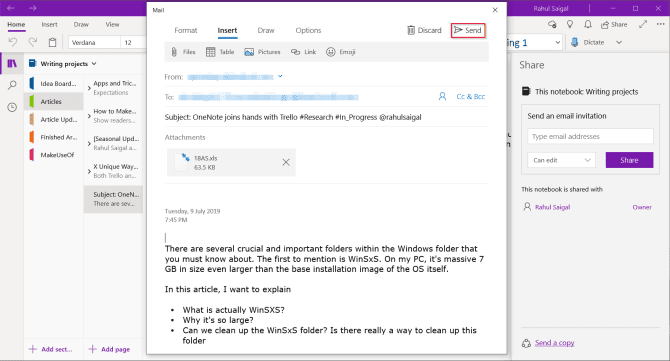Image resolution: width=670 pixels, height=361 pixels.
Task: Send the email with the Send button
Action: (468, 30)
